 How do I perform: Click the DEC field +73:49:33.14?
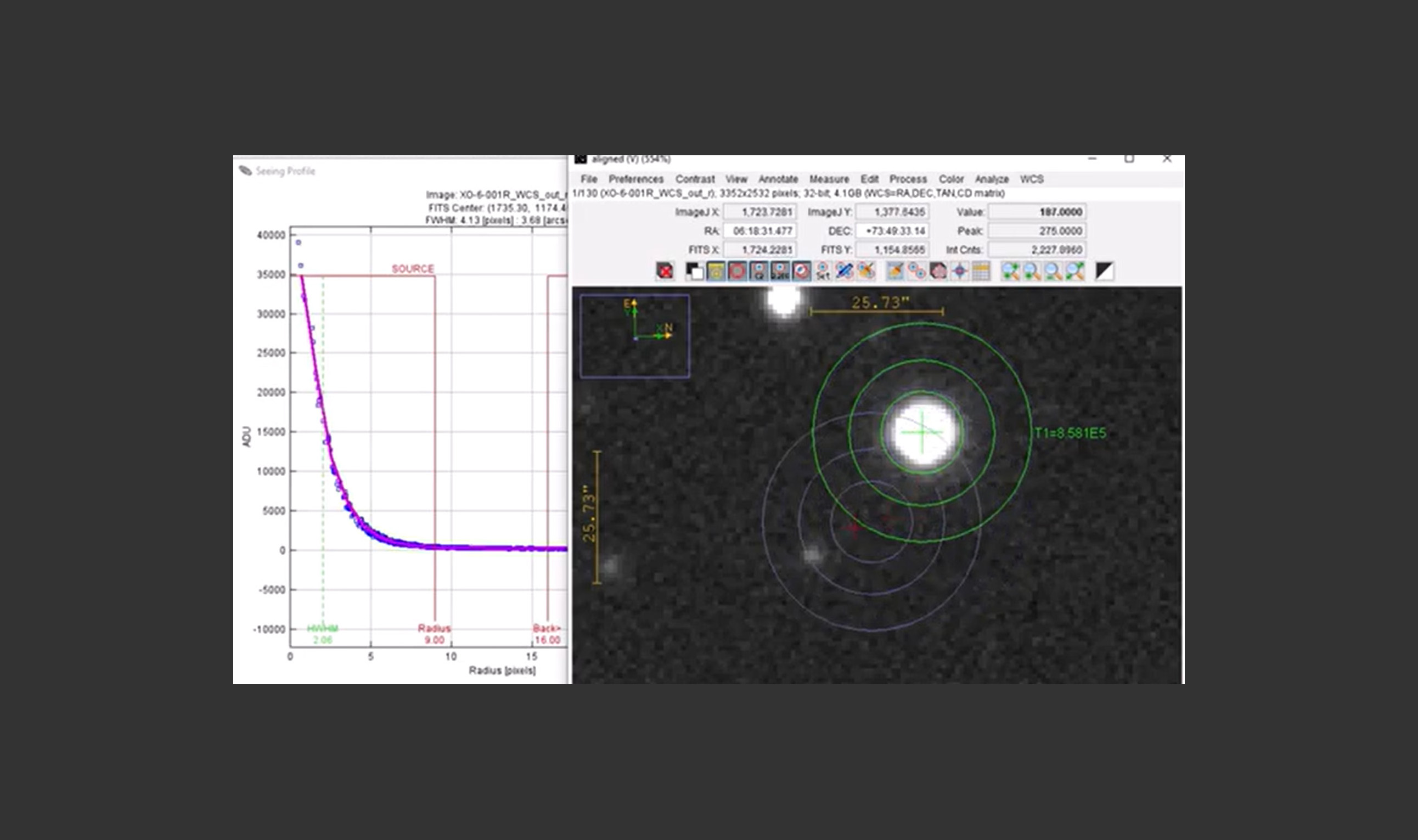(x=892, y=231)
